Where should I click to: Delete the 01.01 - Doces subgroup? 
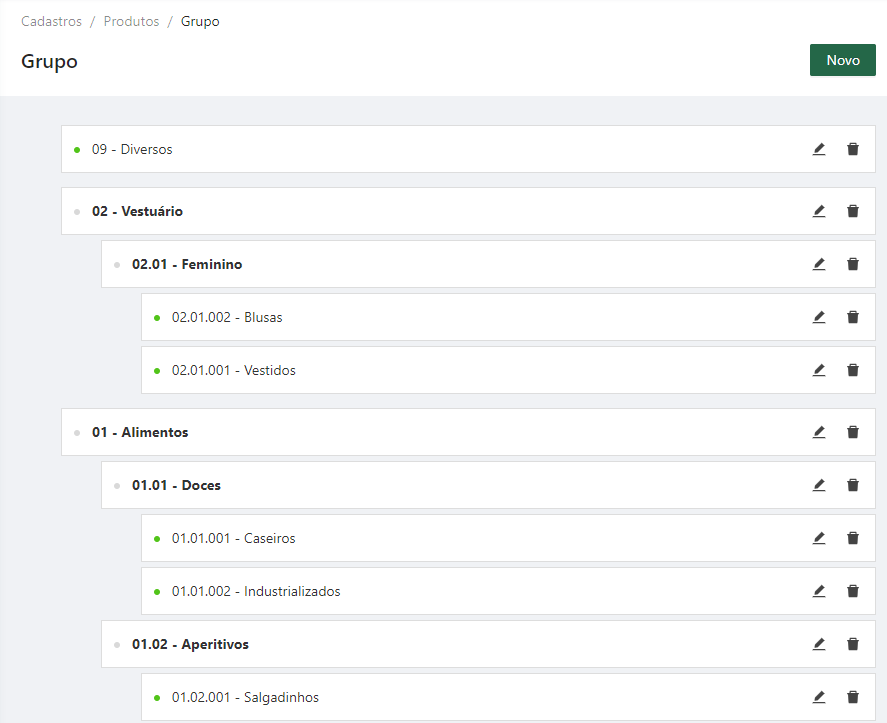(852, 485)
